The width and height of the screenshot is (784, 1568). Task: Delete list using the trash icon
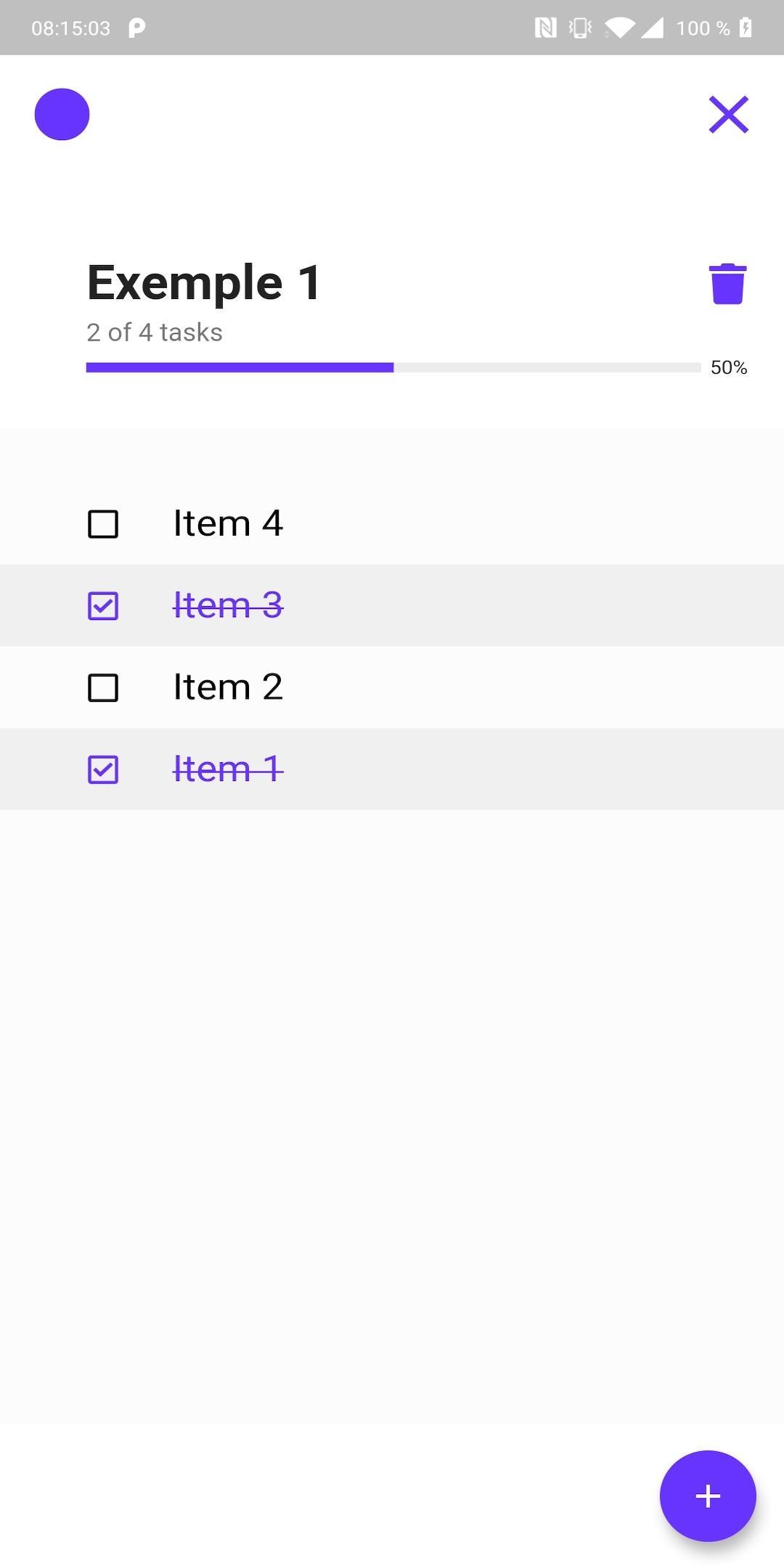[x=727, y=284]
